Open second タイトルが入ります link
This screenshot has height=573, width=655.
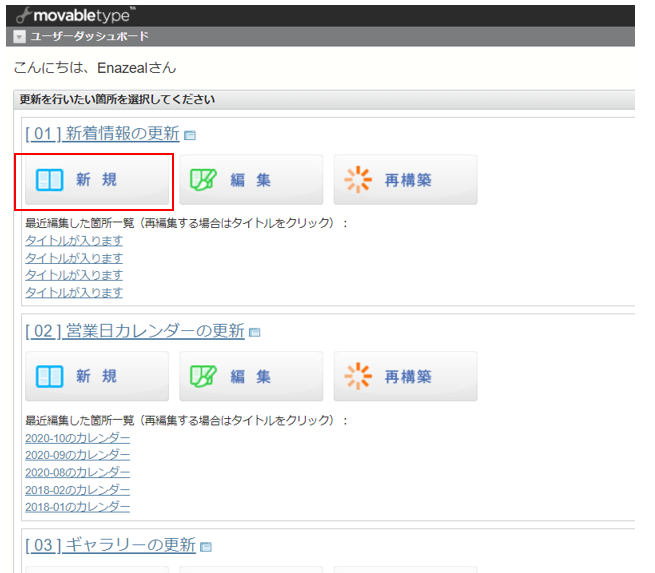pos(74,258)
